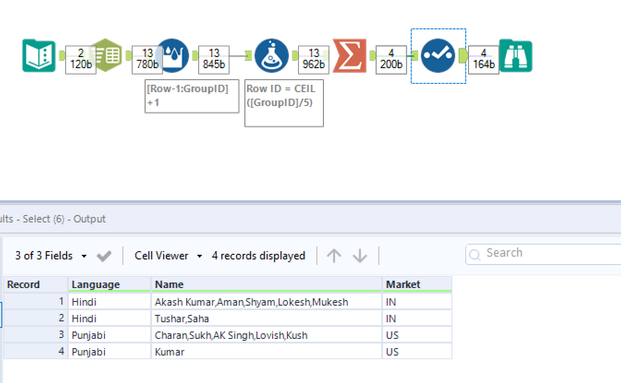
Task: Click the down arrow next record icon
Action: pyautogui.click(x=360, y=256)
